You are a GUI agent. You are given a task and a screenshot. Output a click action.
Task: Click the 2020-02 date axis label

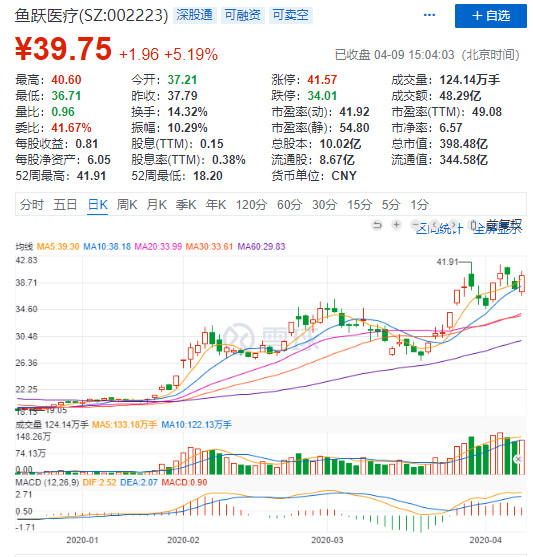(183, 540)
